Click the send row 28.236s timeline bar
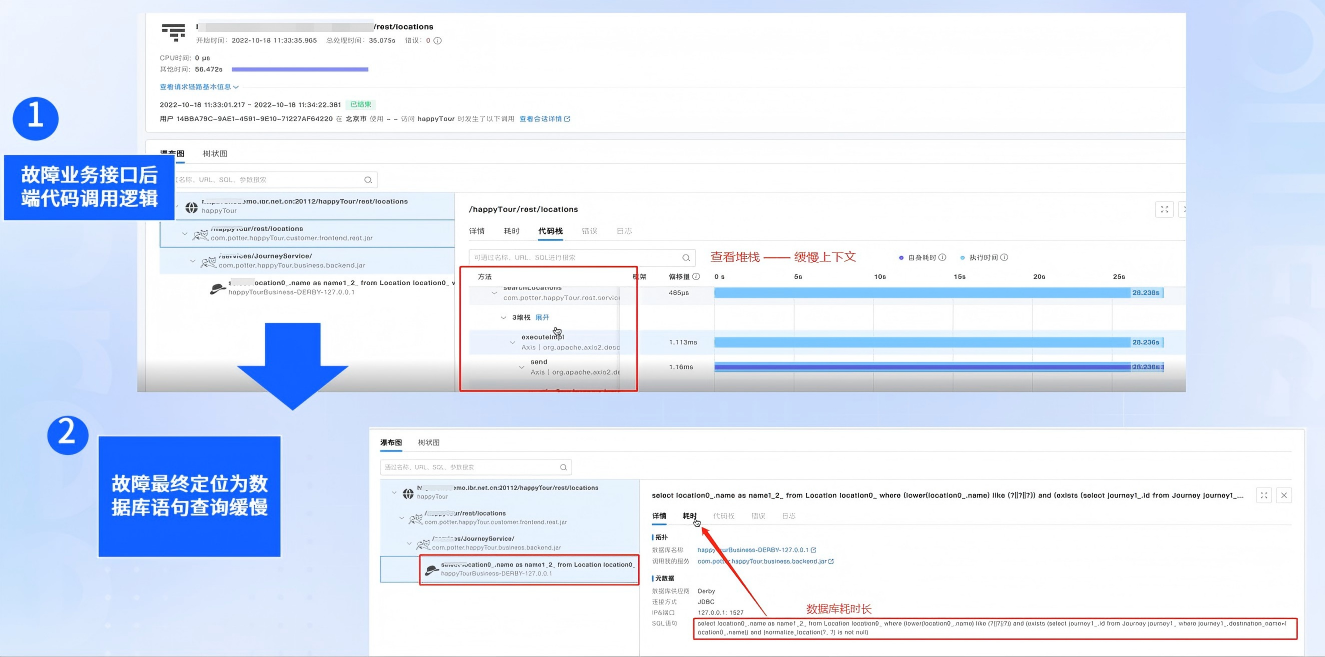 pyautogui.click(x=939, y=367)
